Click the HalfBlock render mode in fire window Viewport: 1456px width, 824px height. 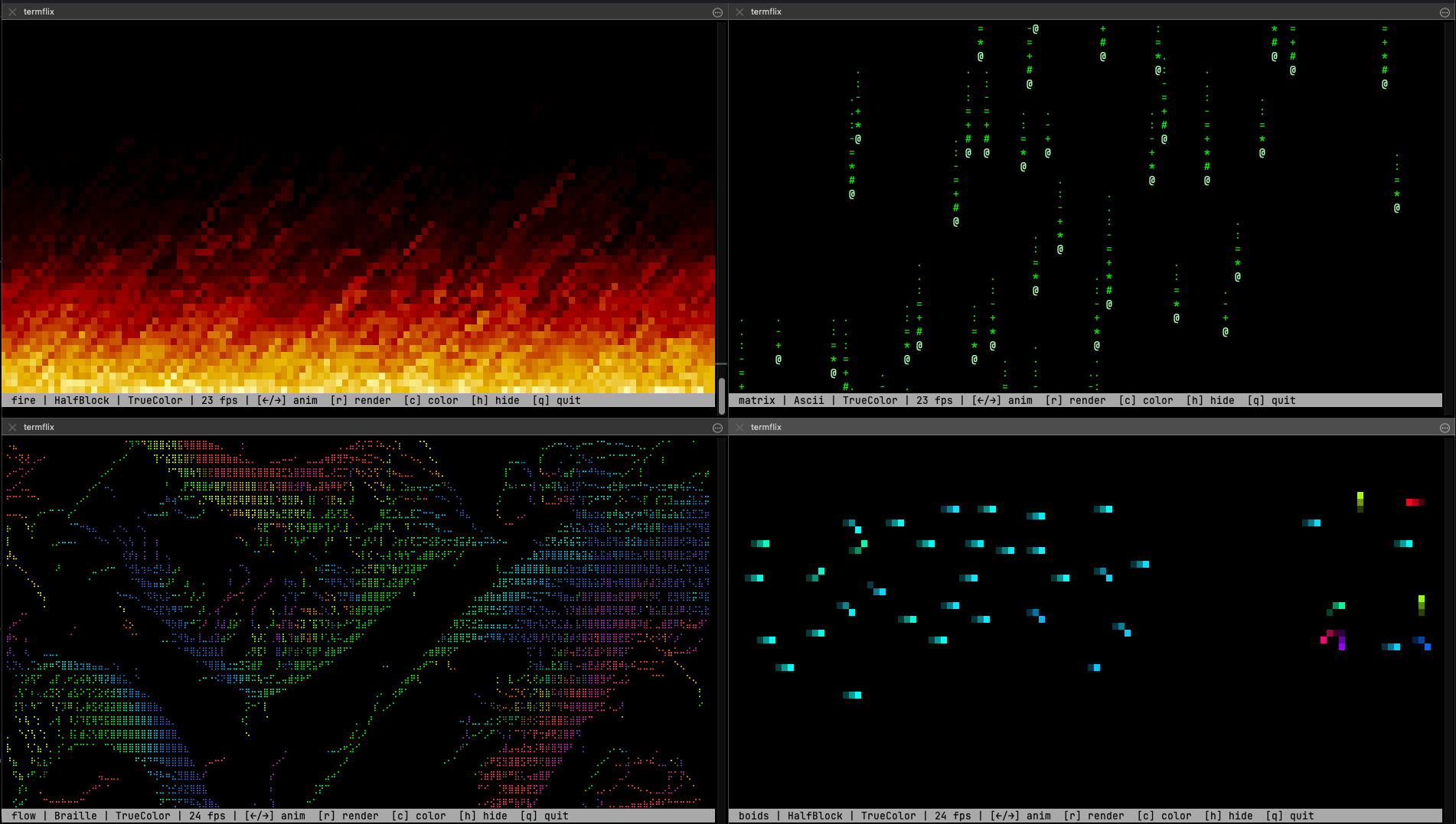coord(81,400)
